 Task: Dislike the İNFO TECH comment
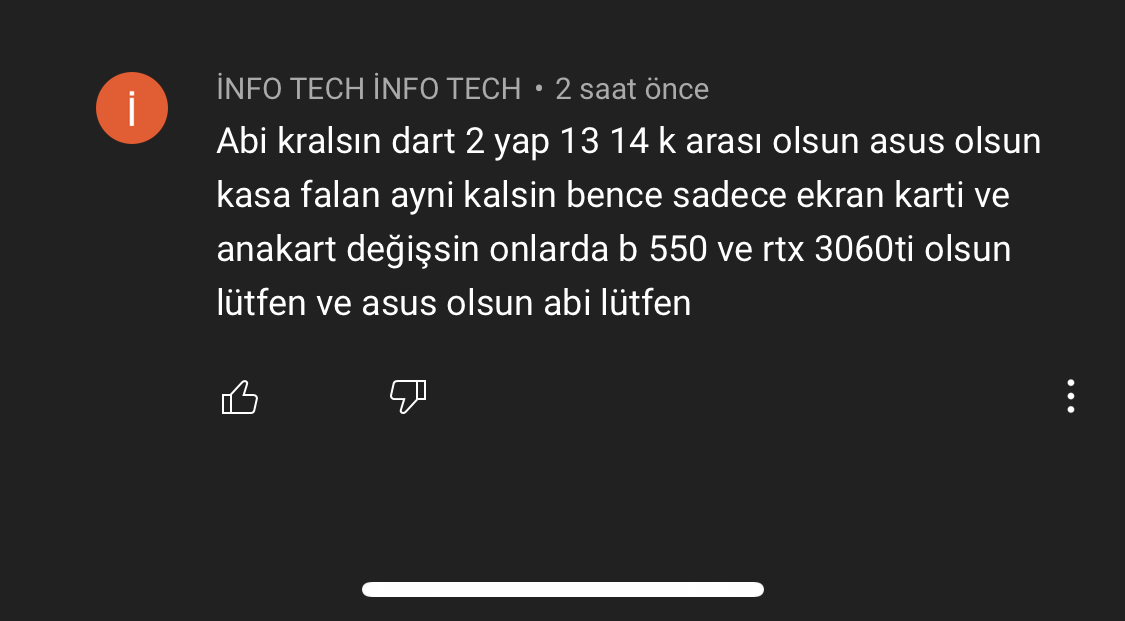point(407,397)
